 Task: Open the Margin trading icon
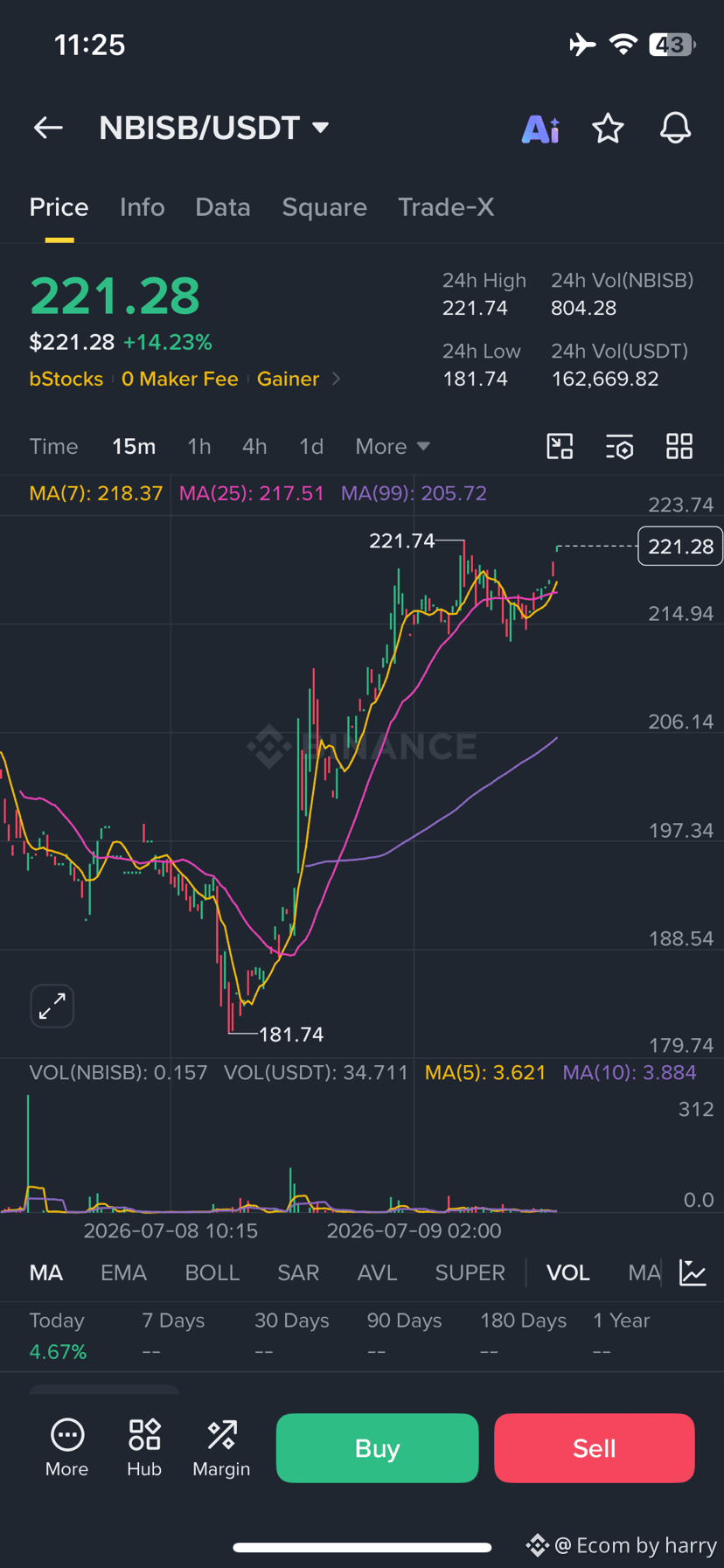(x=221, y=1447)
